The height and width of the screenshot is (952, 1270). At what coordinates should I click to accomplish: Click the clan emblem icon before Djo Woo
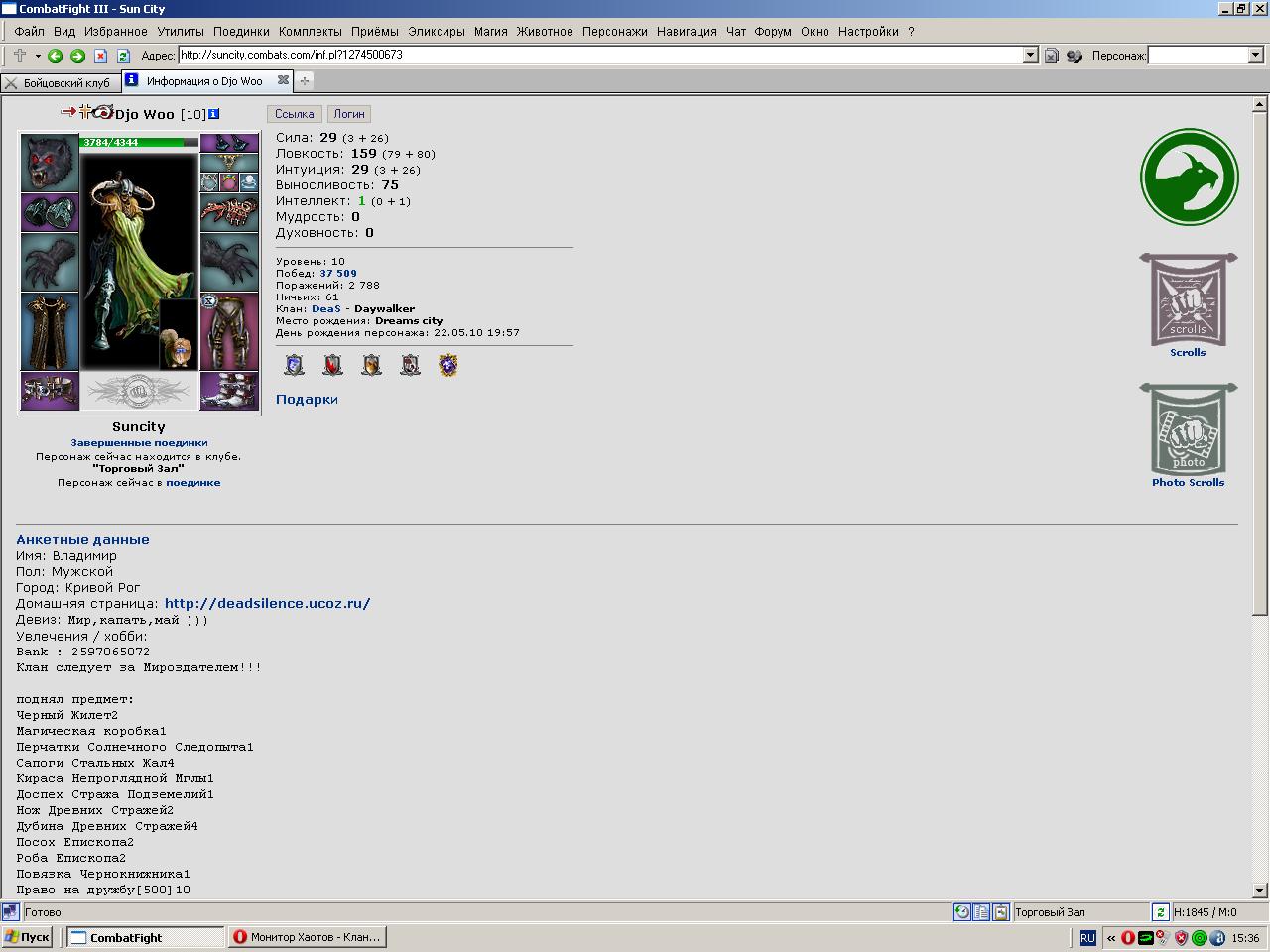coord(103,112)
